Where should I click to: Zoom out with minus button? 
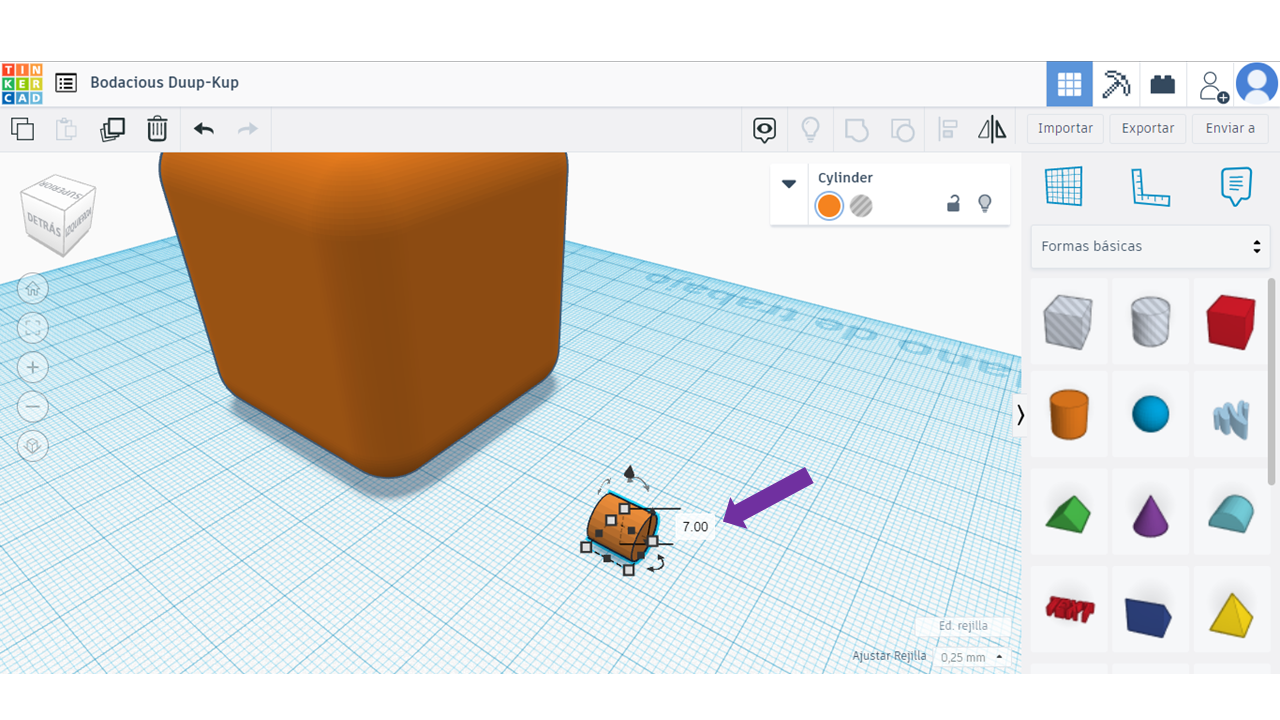tap(33, 406)
